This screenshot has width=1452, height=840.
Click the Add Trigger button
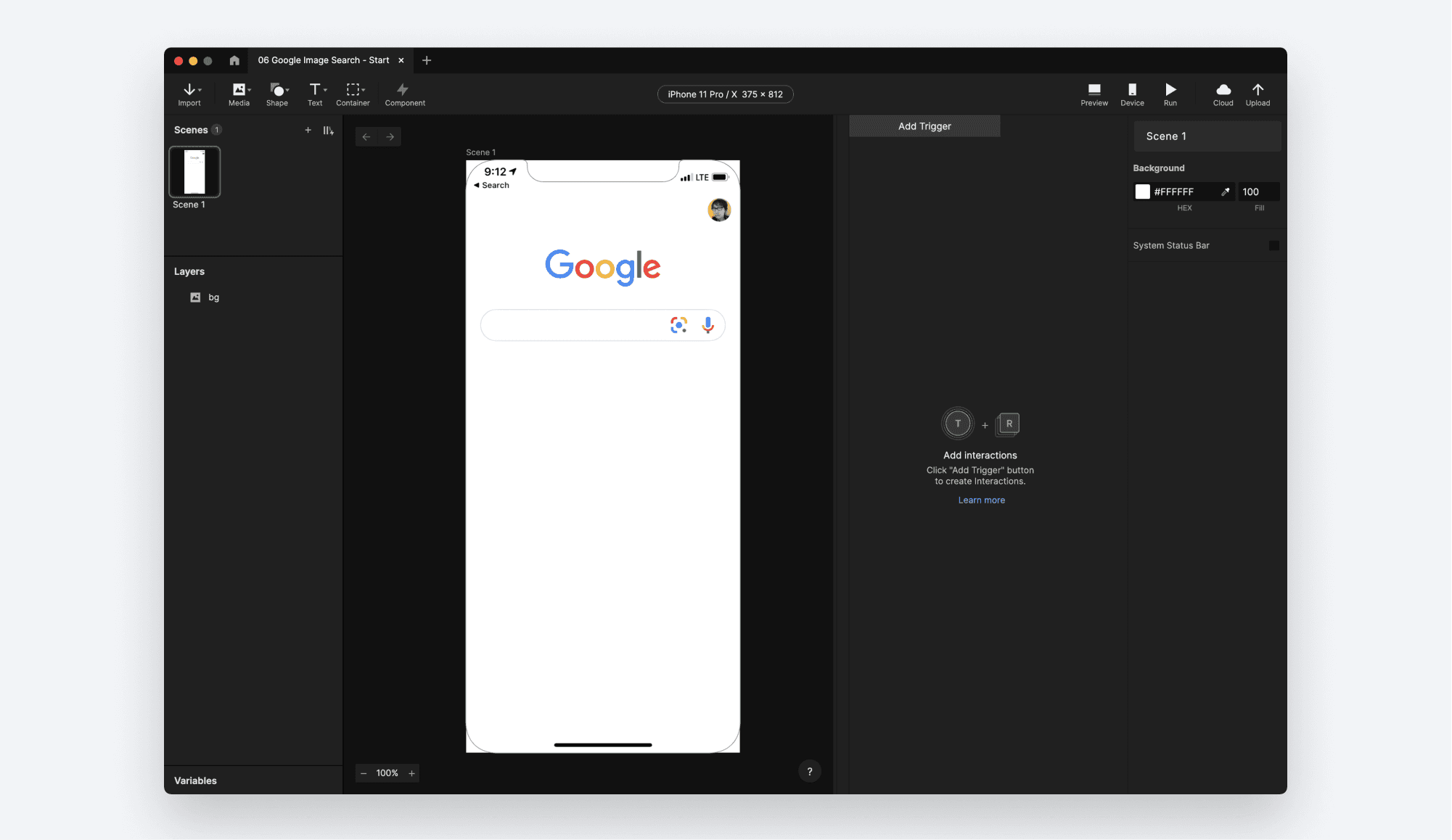coord(924,126)
